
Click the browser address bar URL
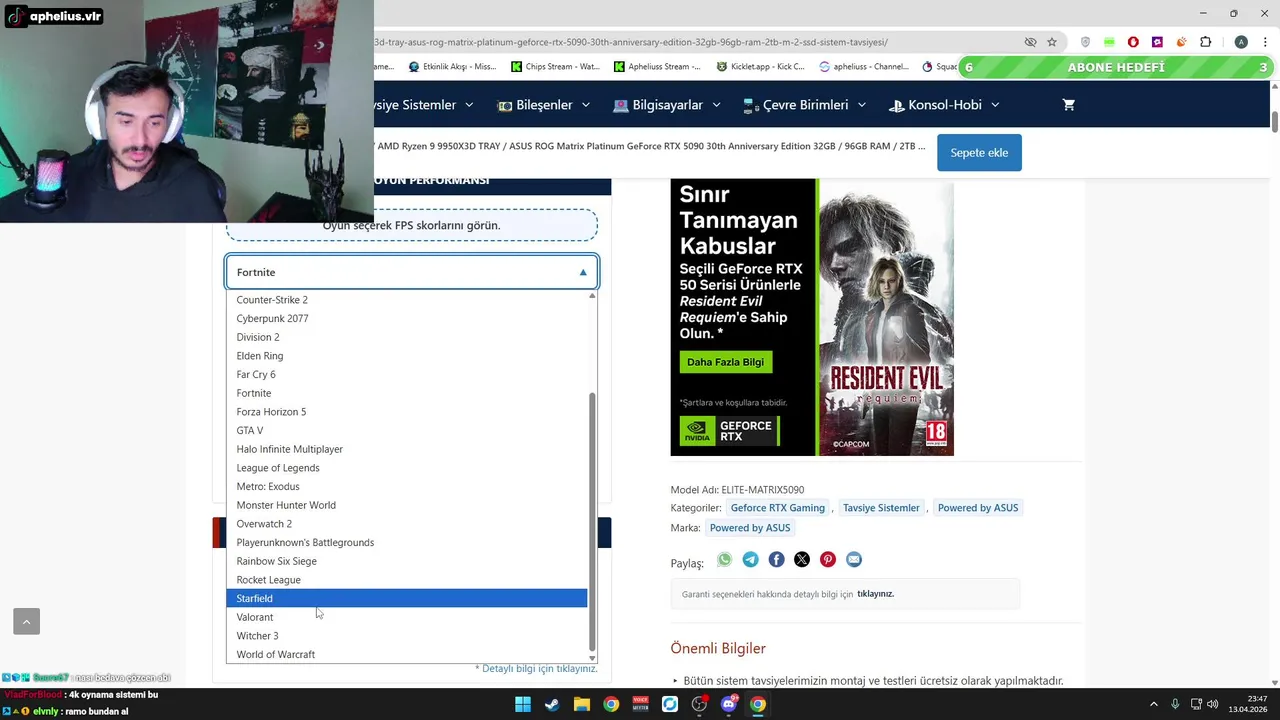[x=631, y=42]
